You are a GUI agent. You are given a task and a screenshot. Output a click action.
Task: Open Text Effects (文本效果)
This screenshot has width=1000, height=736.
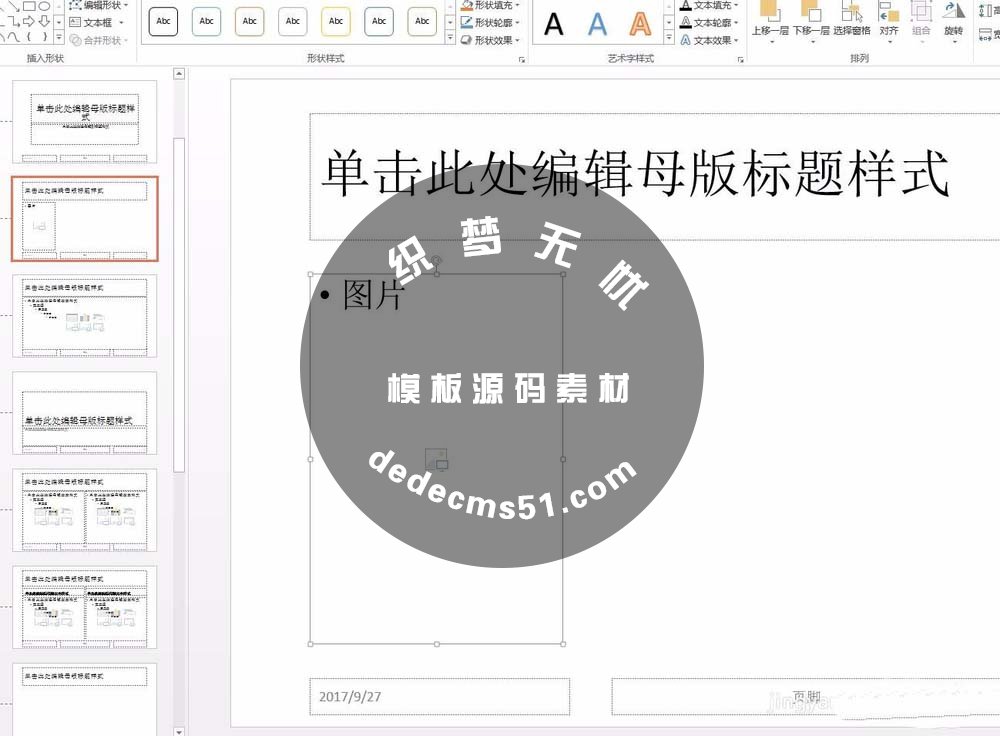(x=687, y=38)
